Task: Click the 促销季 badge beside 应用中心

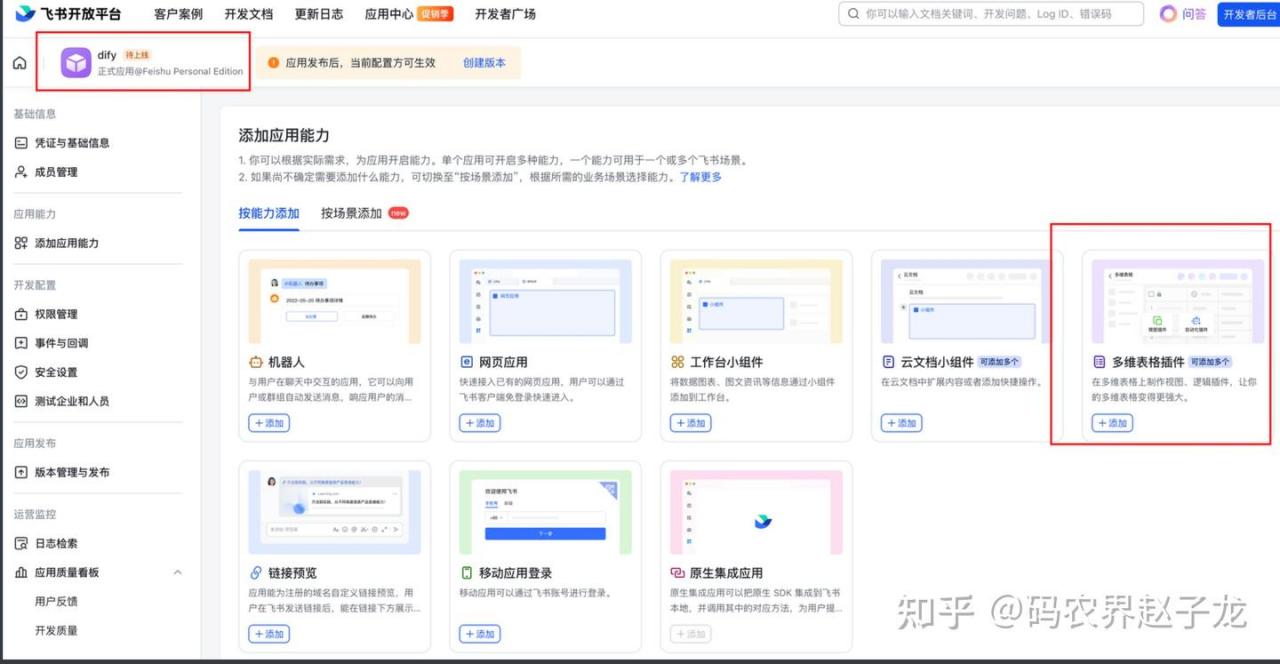Action: coord(435,14)
